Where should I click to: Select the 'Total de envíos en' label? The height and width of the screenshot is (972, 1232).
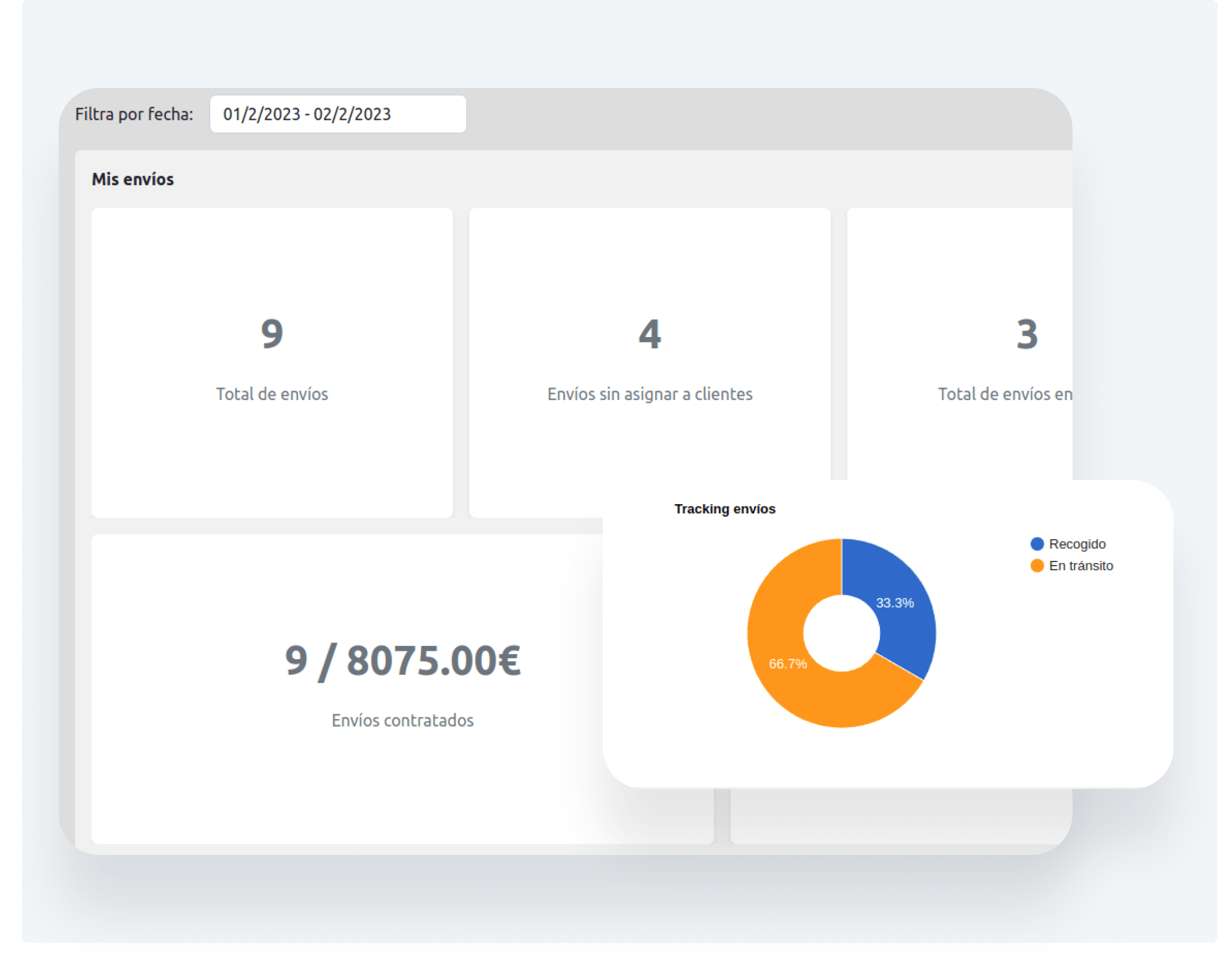[x=1005, y=394]
